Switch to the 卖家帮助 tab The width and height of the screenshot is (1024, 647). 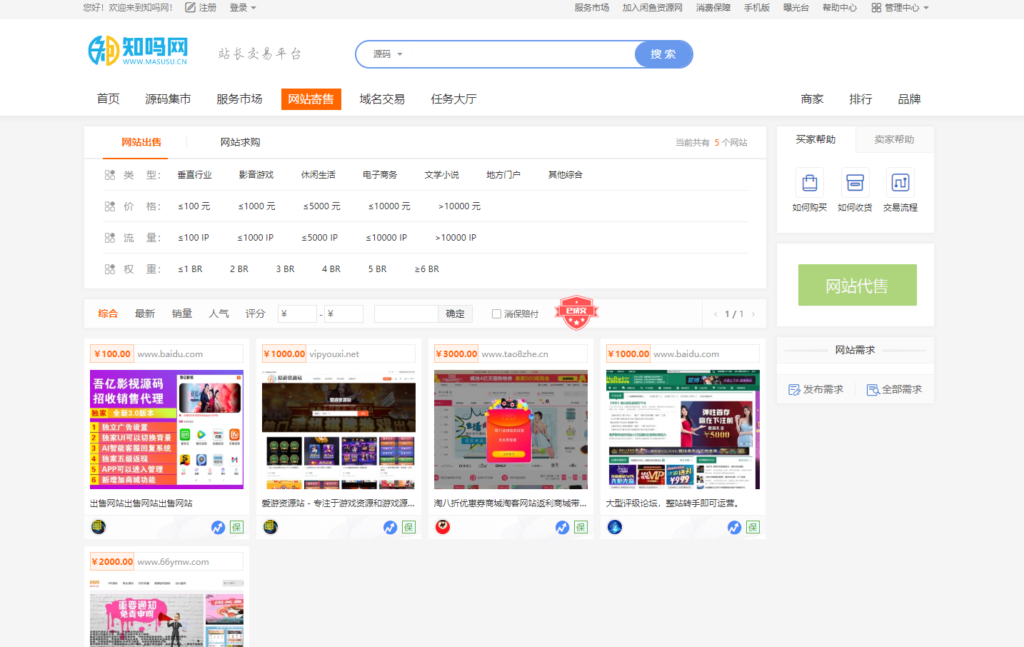894,140
